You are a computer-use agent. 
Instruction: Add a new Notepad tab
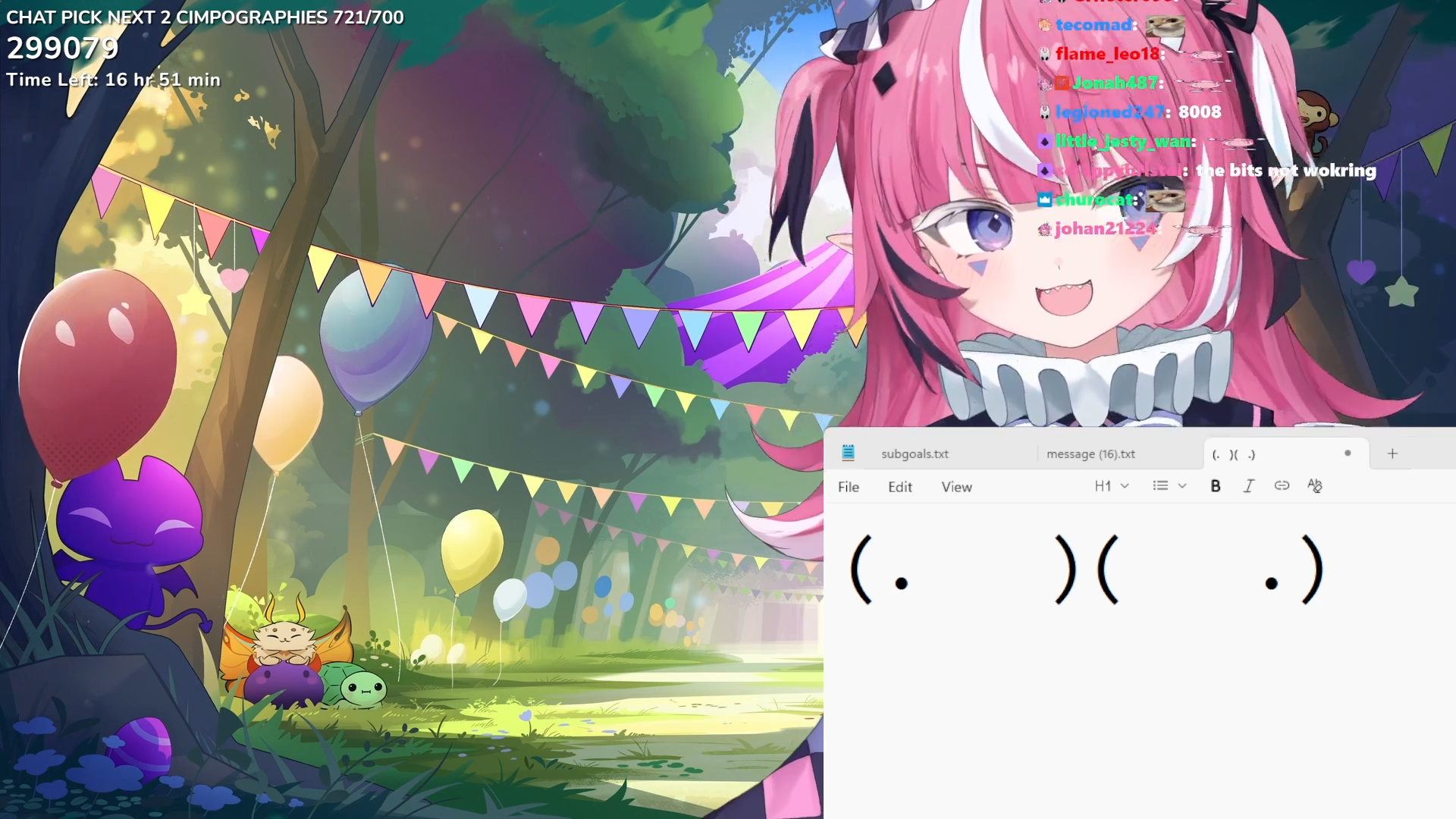(1392, 453)
